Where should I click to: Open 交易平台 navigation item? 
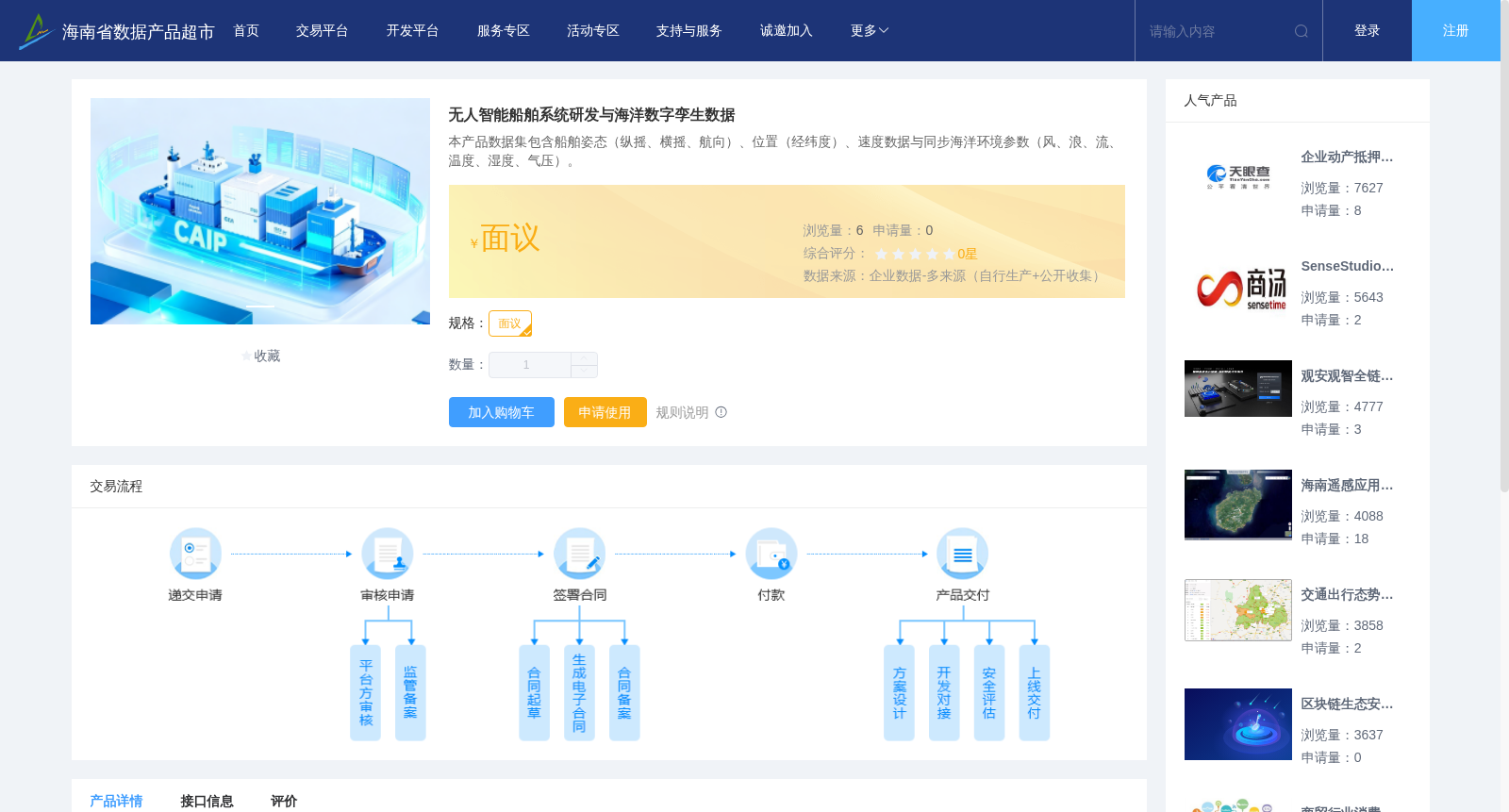click(323, 31)
